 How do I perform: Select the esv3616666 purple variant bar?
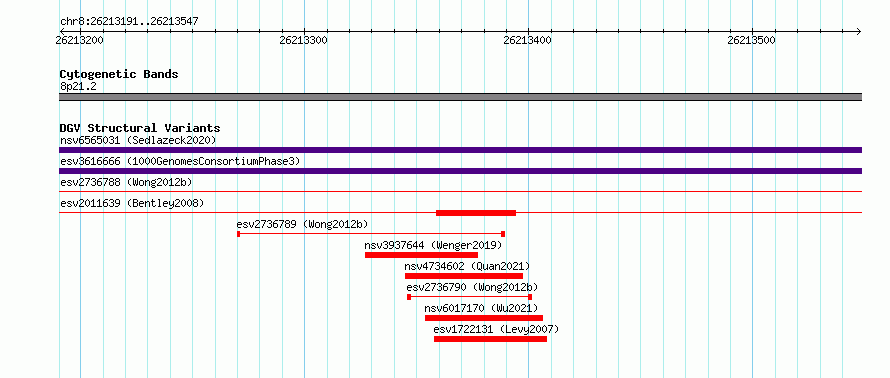(460, 171)
